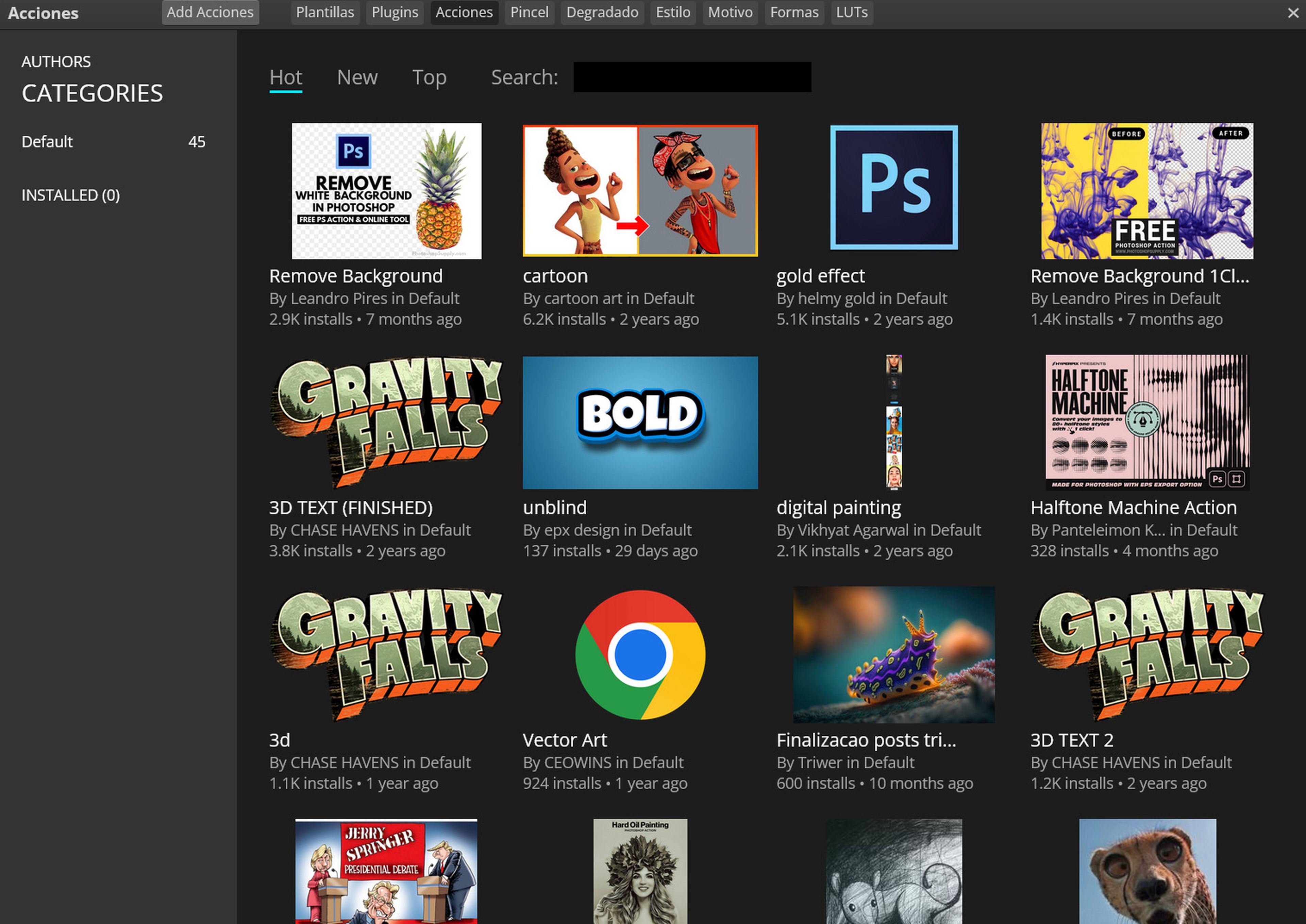Switch sidebar to AUTHORS view
The image size is (1306, 924).
coord(56,62)
